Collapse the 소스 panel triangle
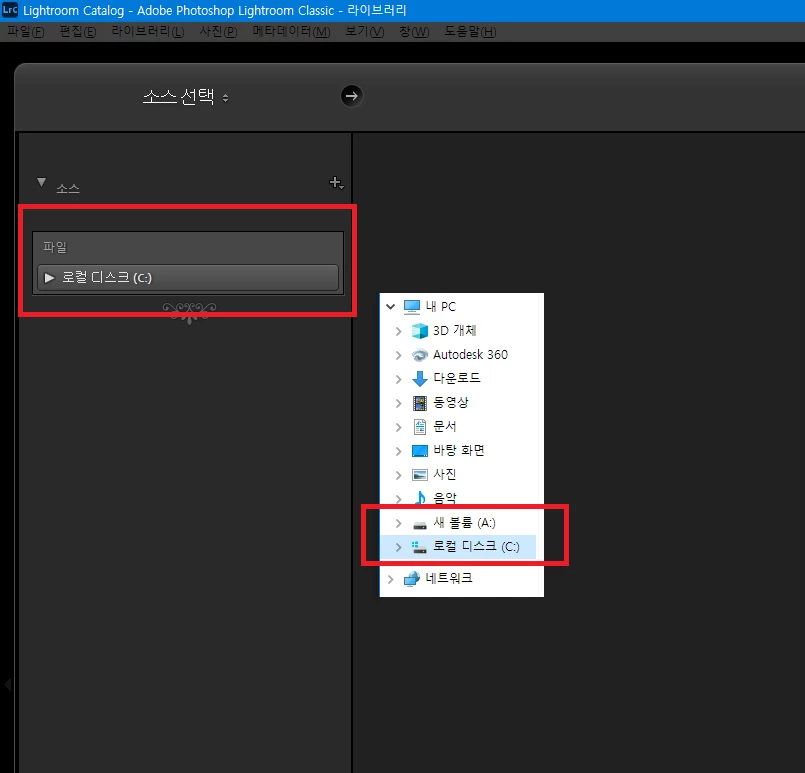Screen dimensions: 805x773 click(42, 182)
